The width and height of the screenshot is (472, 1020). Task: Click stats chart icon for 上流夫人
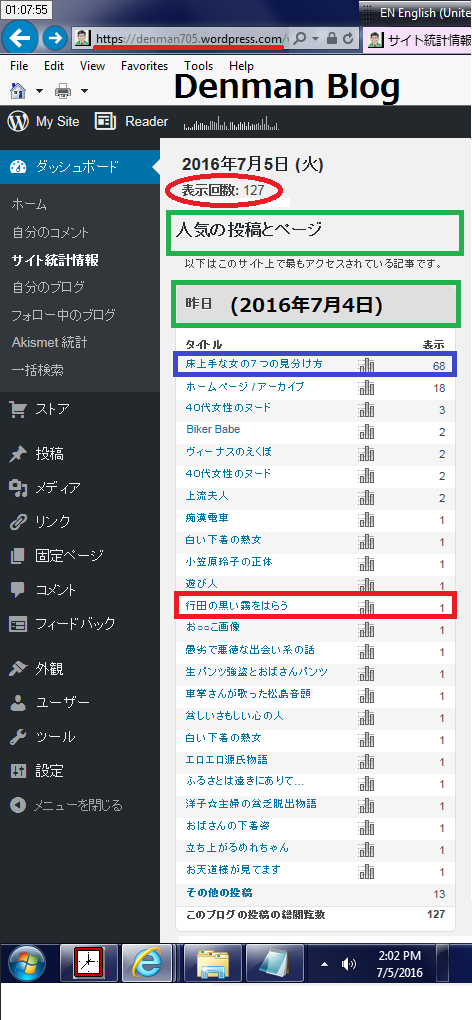pyautogui.click(x=367, y=496)
